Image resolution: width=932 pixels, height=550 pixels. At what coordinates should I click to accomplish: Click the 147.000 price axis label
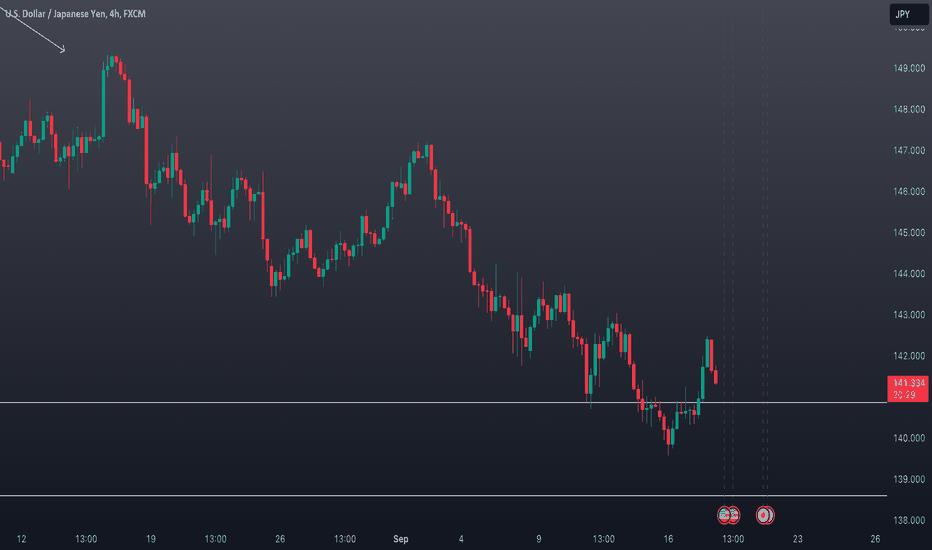point(909,150)
